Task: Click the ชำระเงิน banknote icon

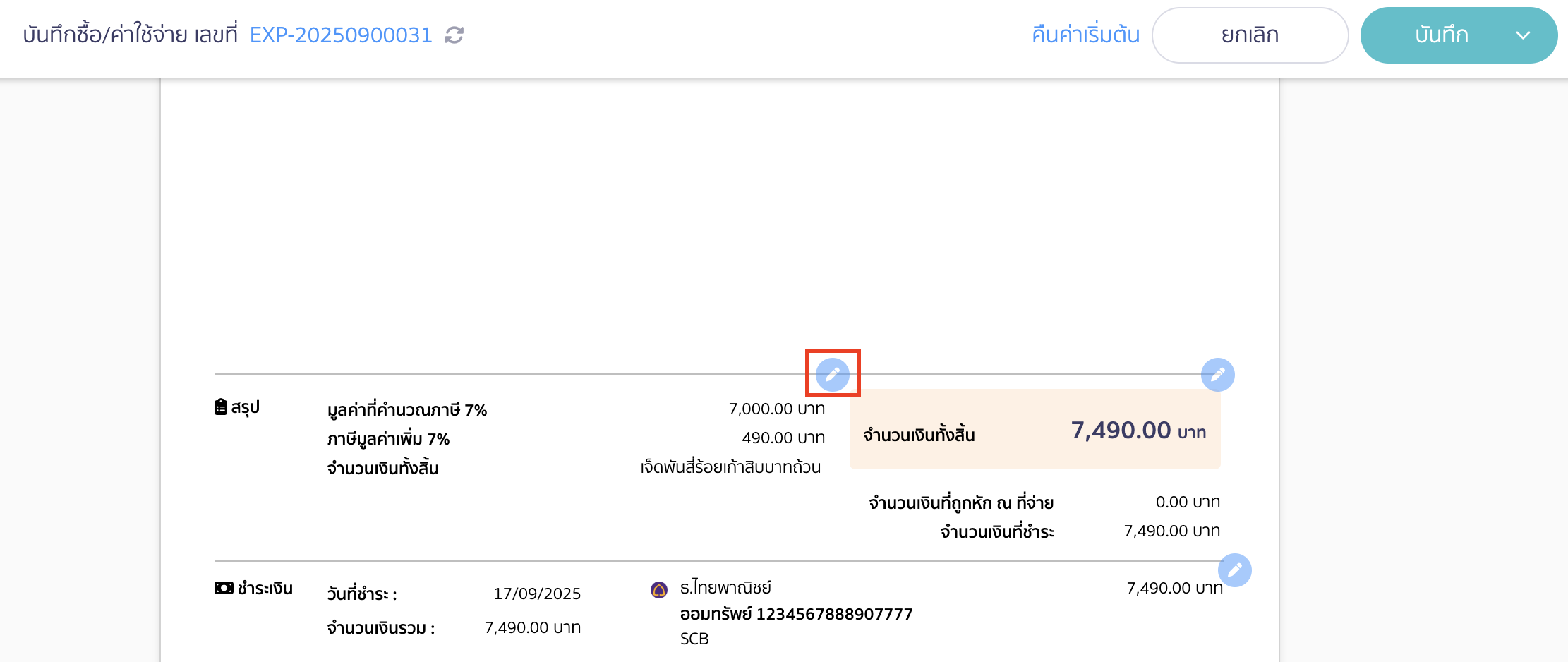Action: (224, 588)
